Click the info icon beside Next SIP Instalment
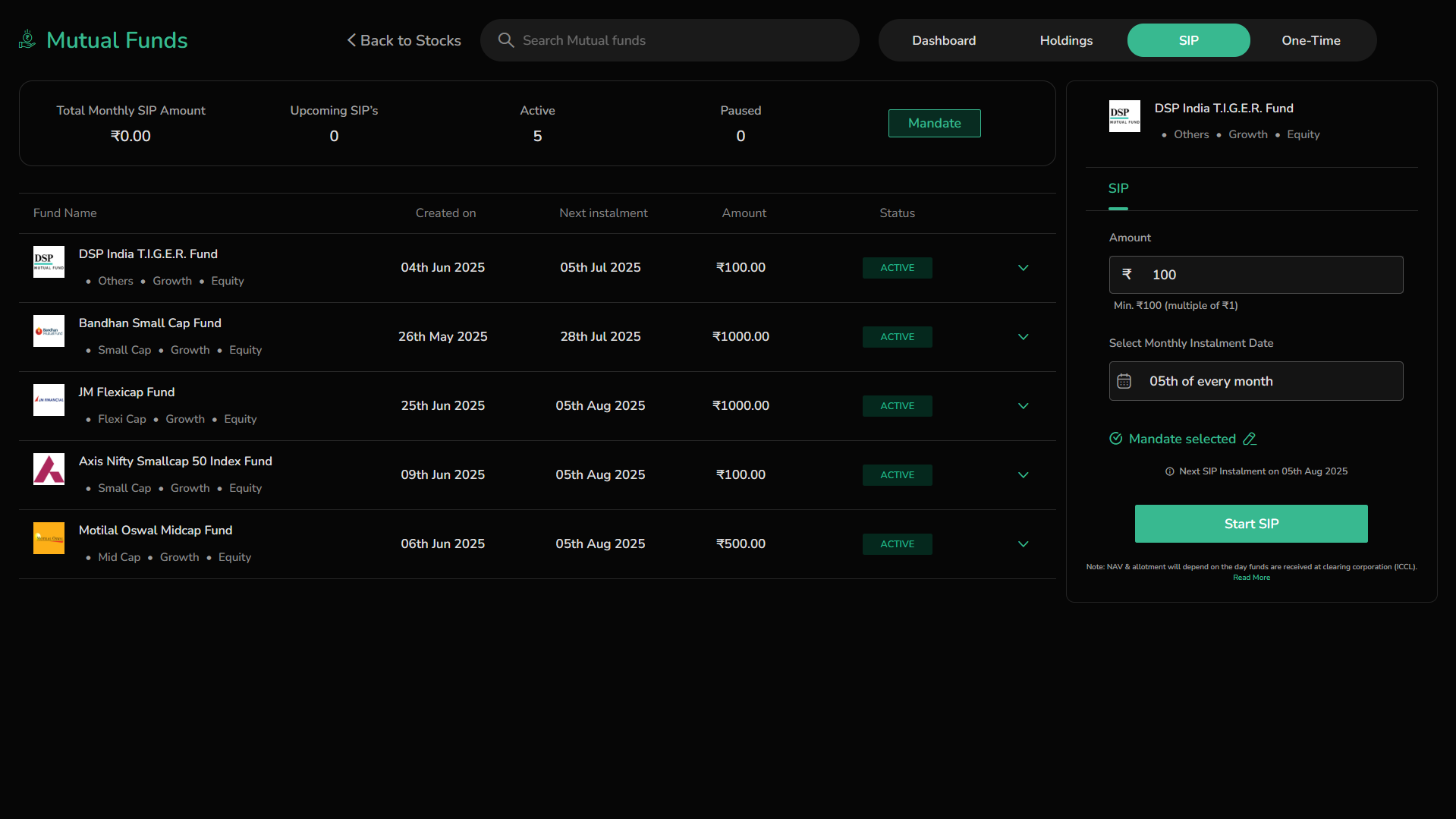The image size is (1456, 819). pos(1170,471)
